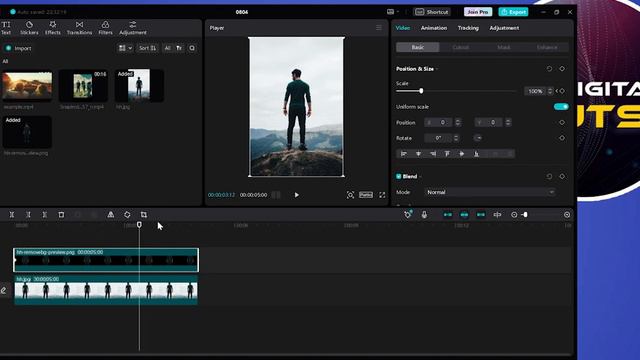The image size is (640, 360).
Task: Reset Position & Size values
Action: click(x=549, y=69)
